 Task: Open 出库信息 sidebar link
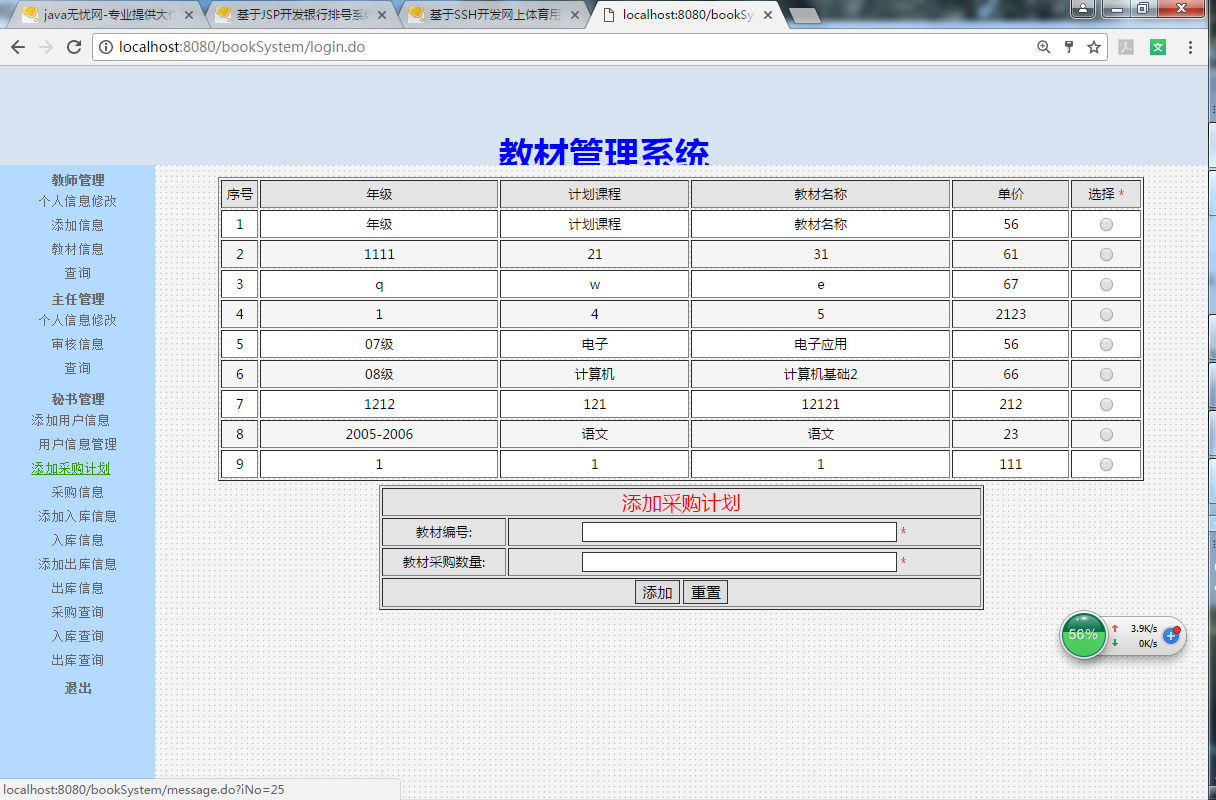(x=77, y=588)
